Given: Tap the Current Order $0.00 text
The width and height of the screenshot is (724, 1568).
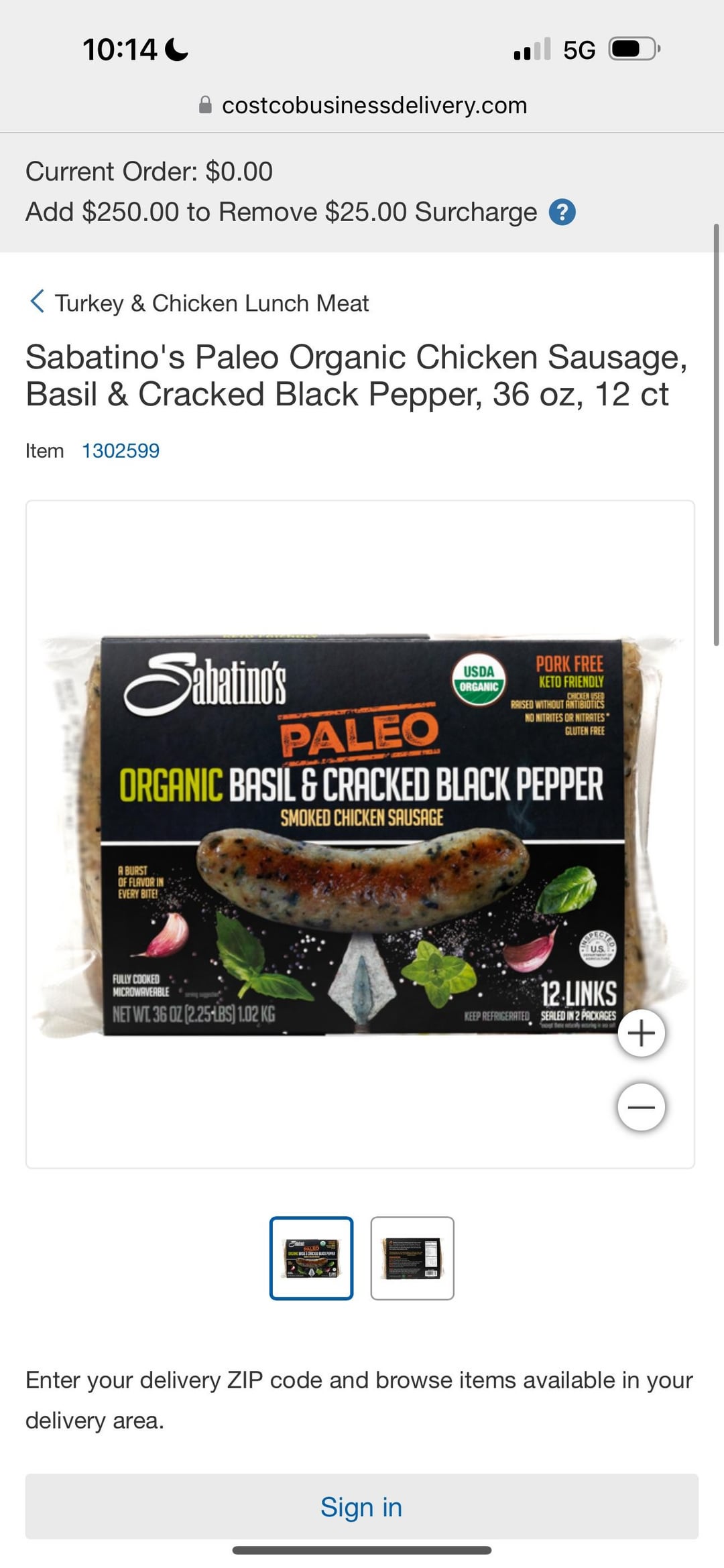Looking at the screenshot, I should [x=149, y=172].
